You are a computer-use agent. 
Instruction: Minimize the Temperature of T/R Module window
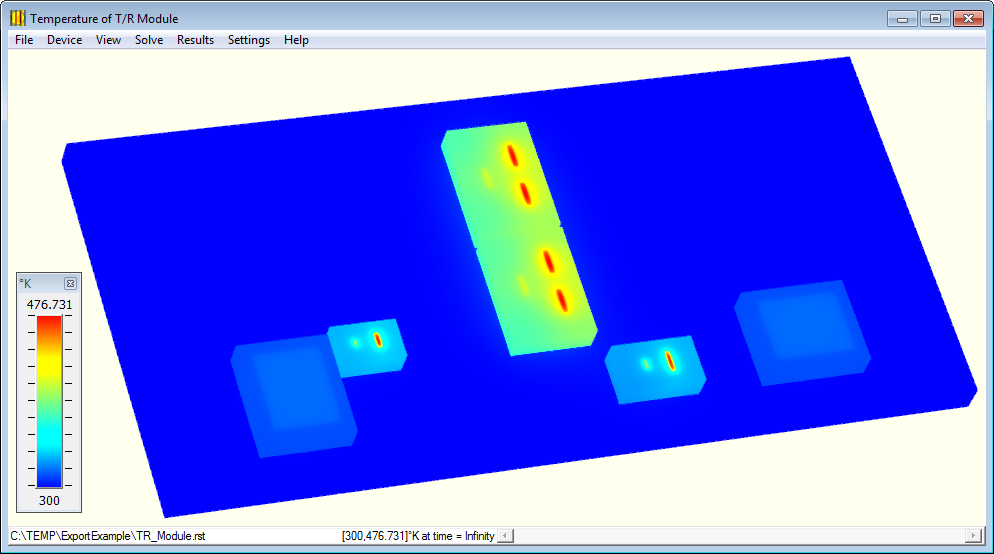(903, 19)
